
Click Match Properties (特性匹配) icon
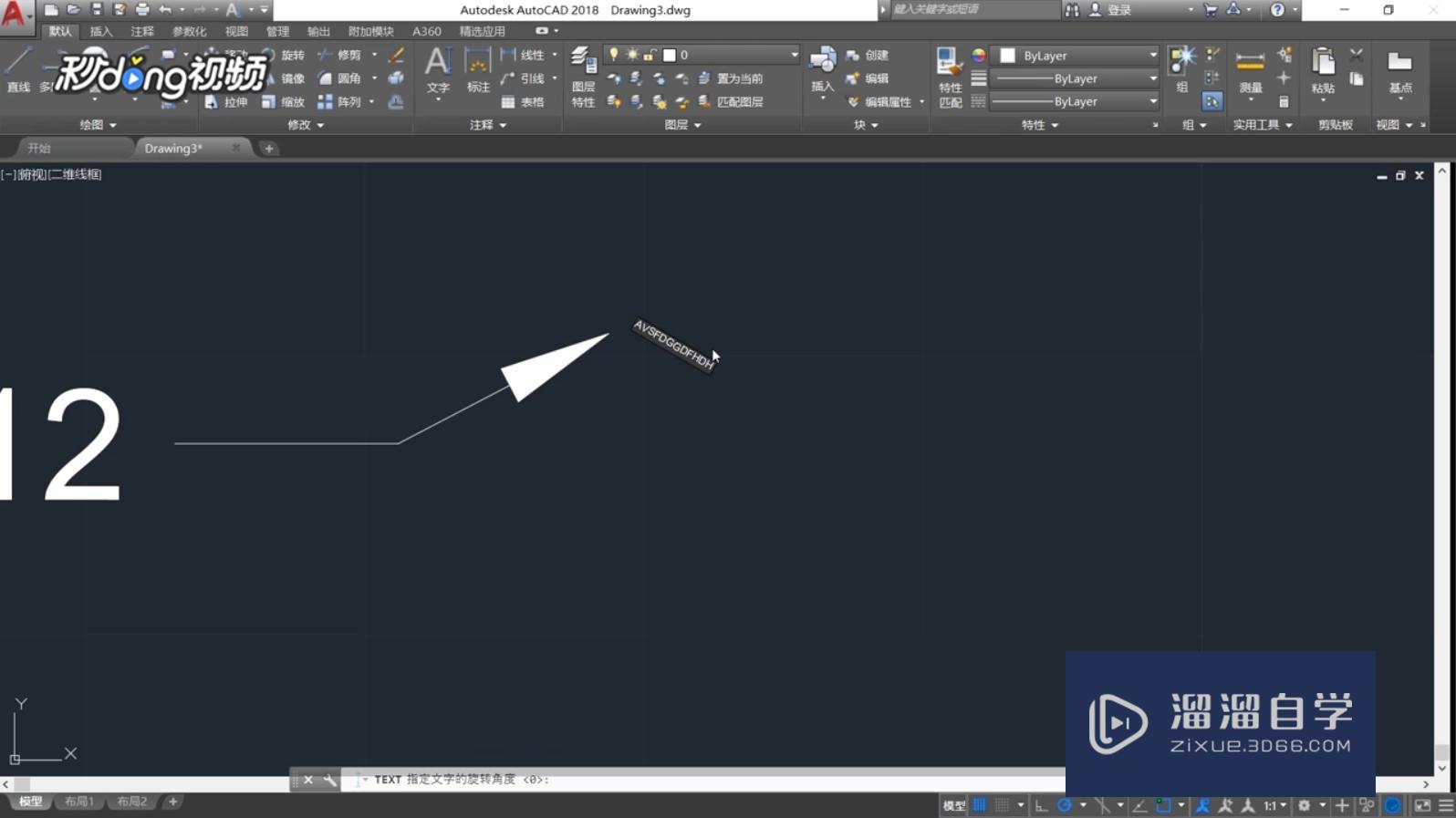[950, 78]
